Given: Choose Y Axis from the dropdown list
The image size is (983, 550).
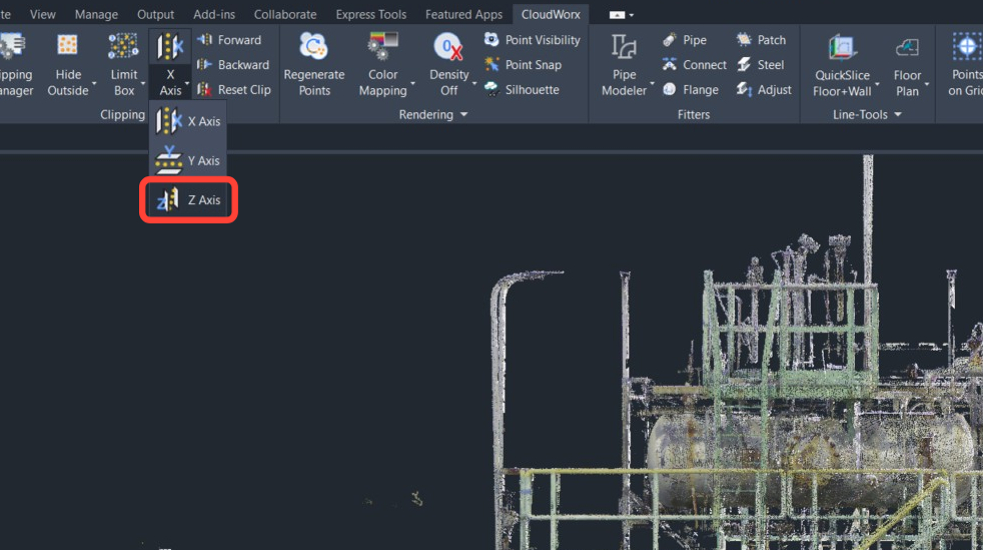Looking at the screenshot, I should point(188,161).
